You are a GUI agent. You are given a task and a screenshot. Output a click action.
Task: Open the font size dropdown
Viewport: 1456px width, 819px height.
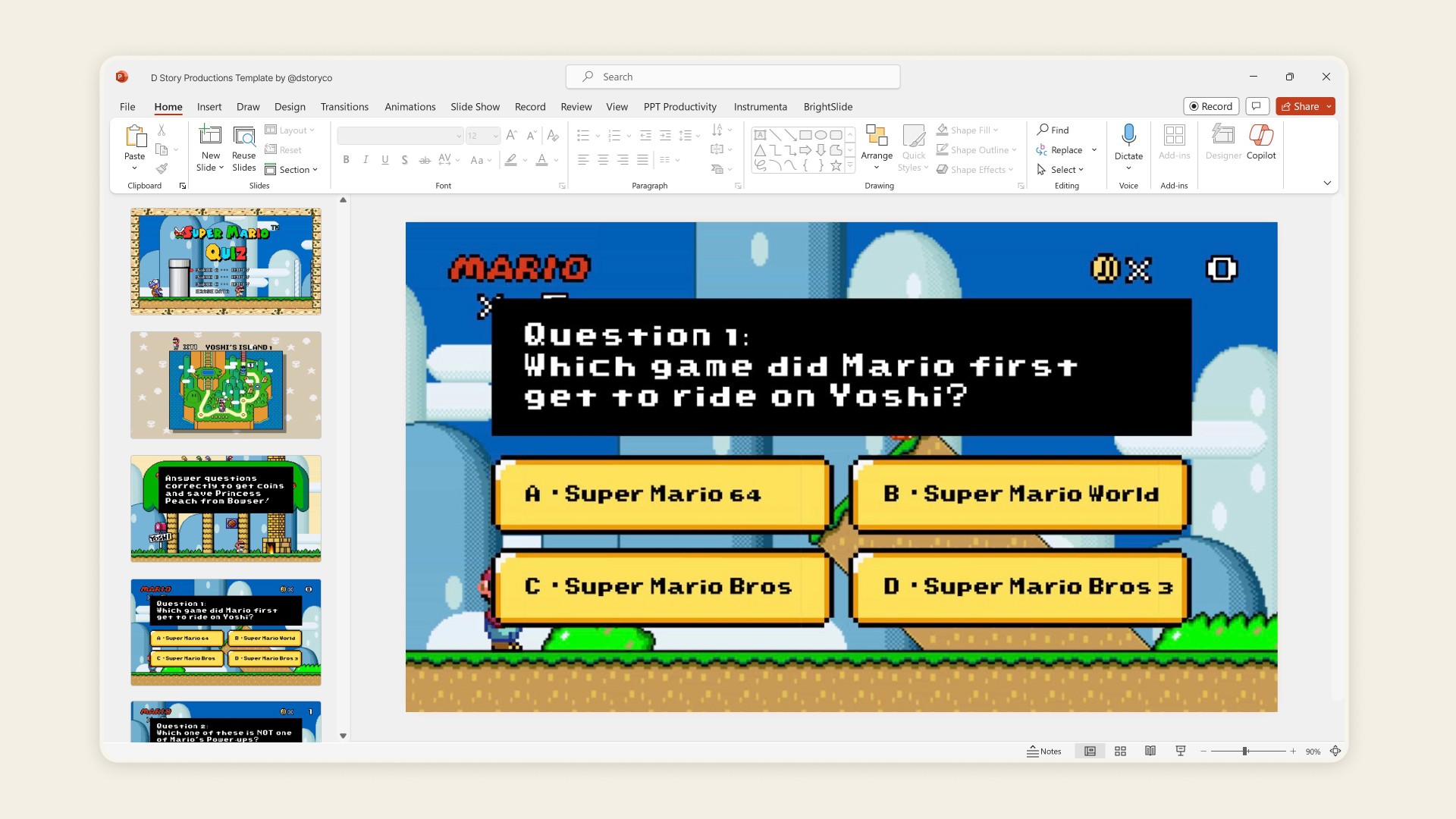click(x=496, y=136)
